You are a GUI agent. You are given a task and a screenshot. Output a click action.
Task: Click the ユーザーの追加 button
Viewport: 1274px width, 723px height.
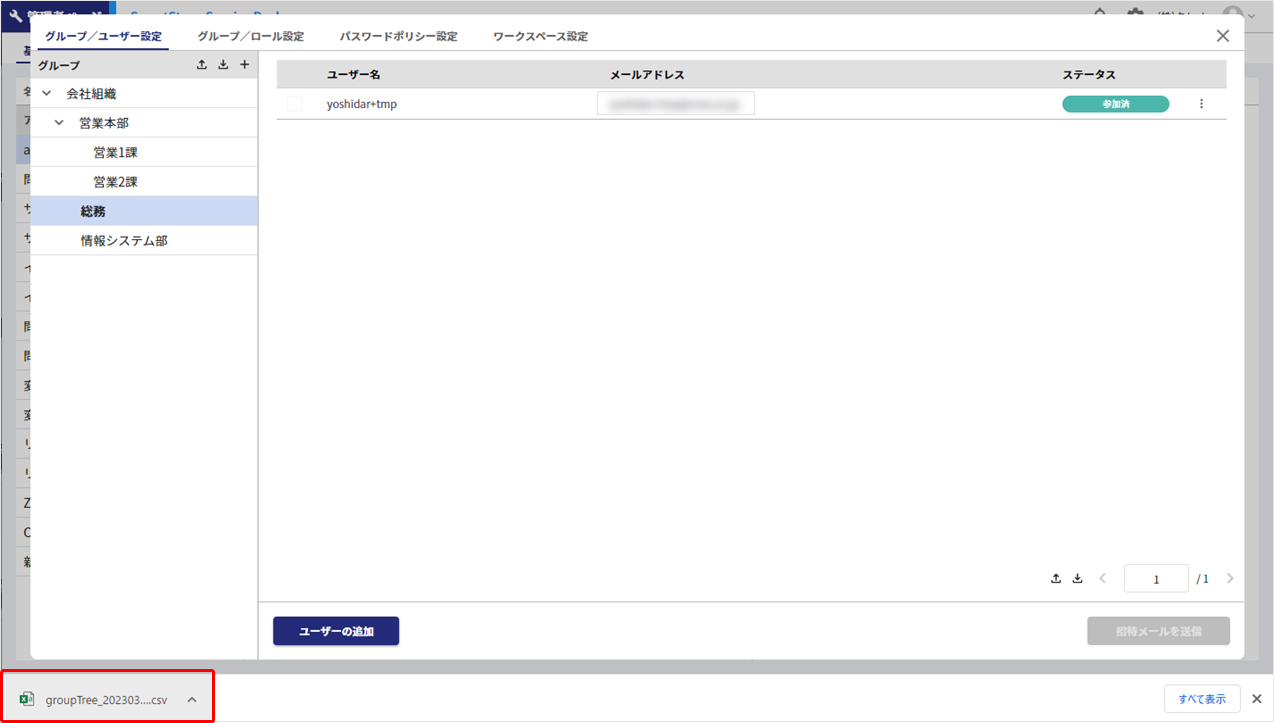pyautogui.click(x=336, y=631)
